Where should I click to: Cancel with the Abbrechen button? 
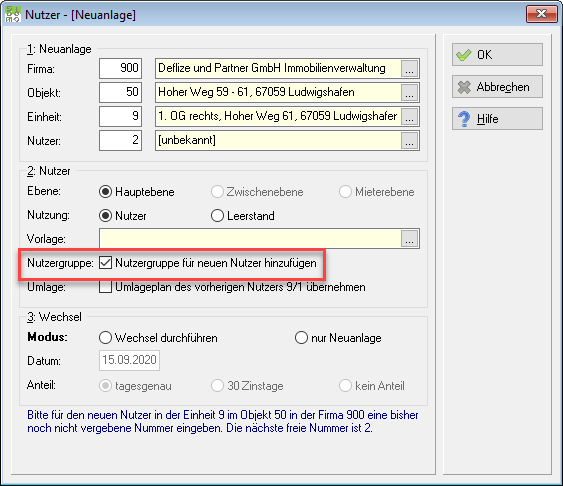(497, 87)
